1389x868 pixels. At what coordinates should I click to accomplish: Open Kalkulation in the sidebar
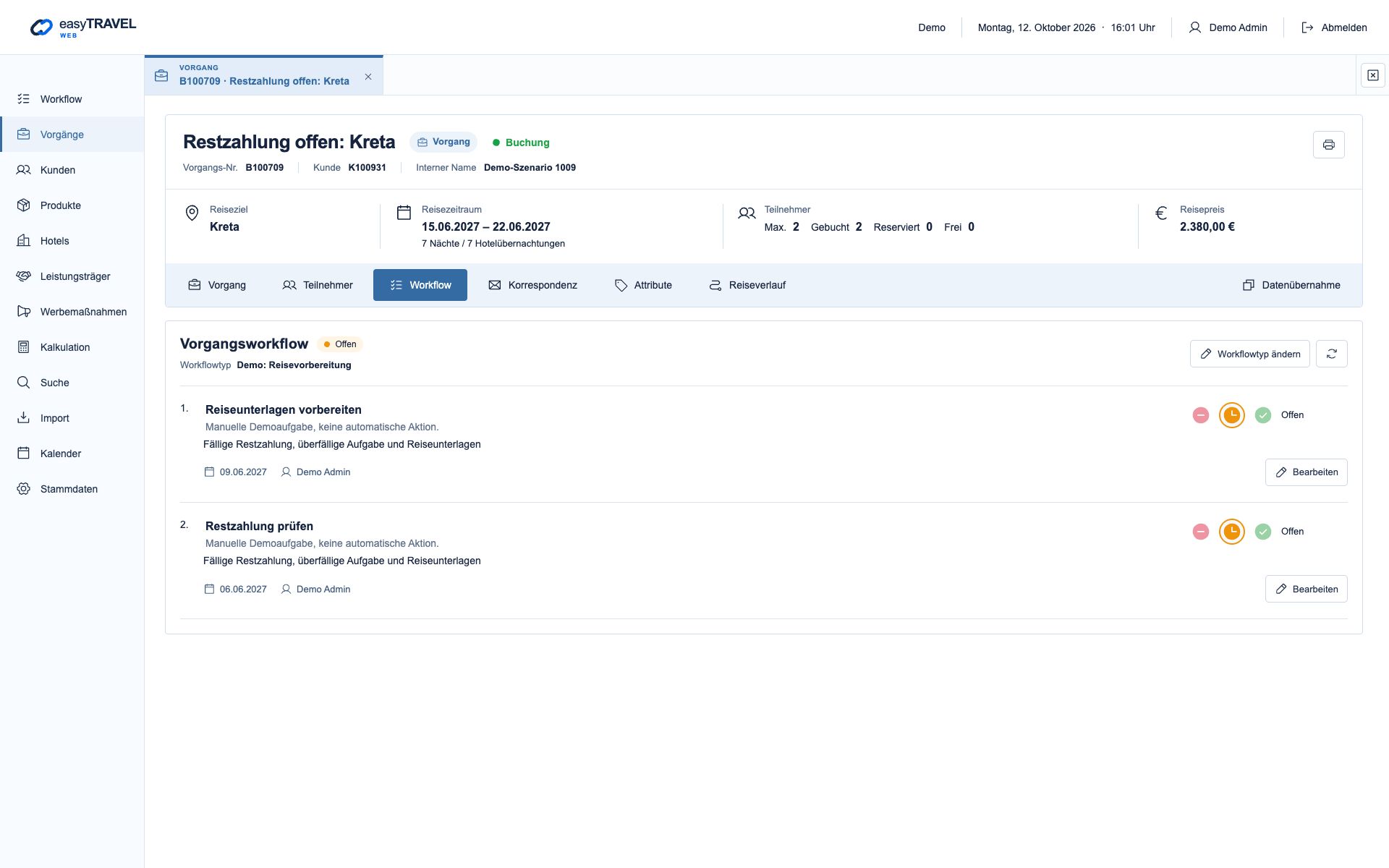(x=72, y=347)
